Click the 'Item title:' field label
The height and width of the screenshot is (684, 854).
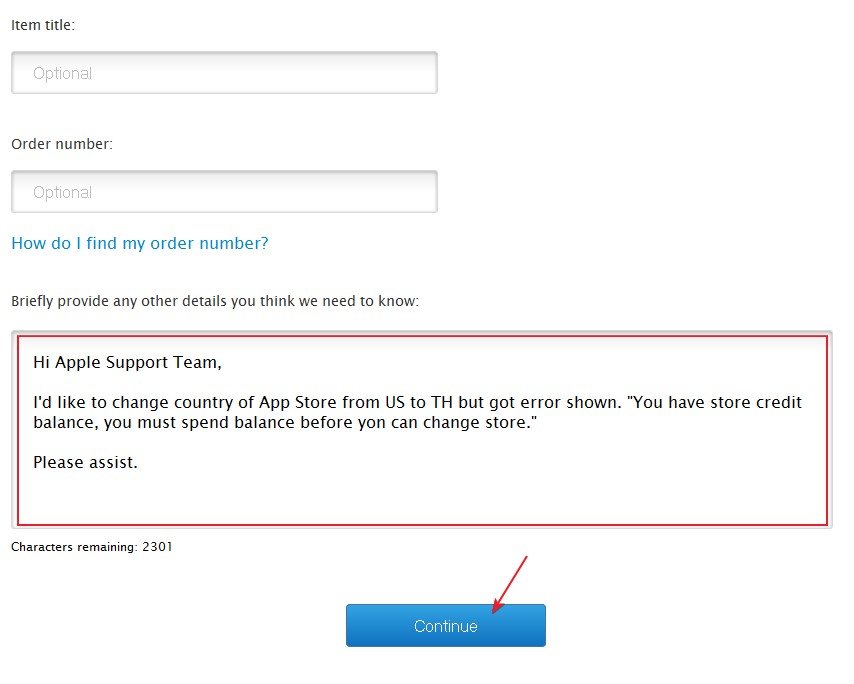coord(43,25)
